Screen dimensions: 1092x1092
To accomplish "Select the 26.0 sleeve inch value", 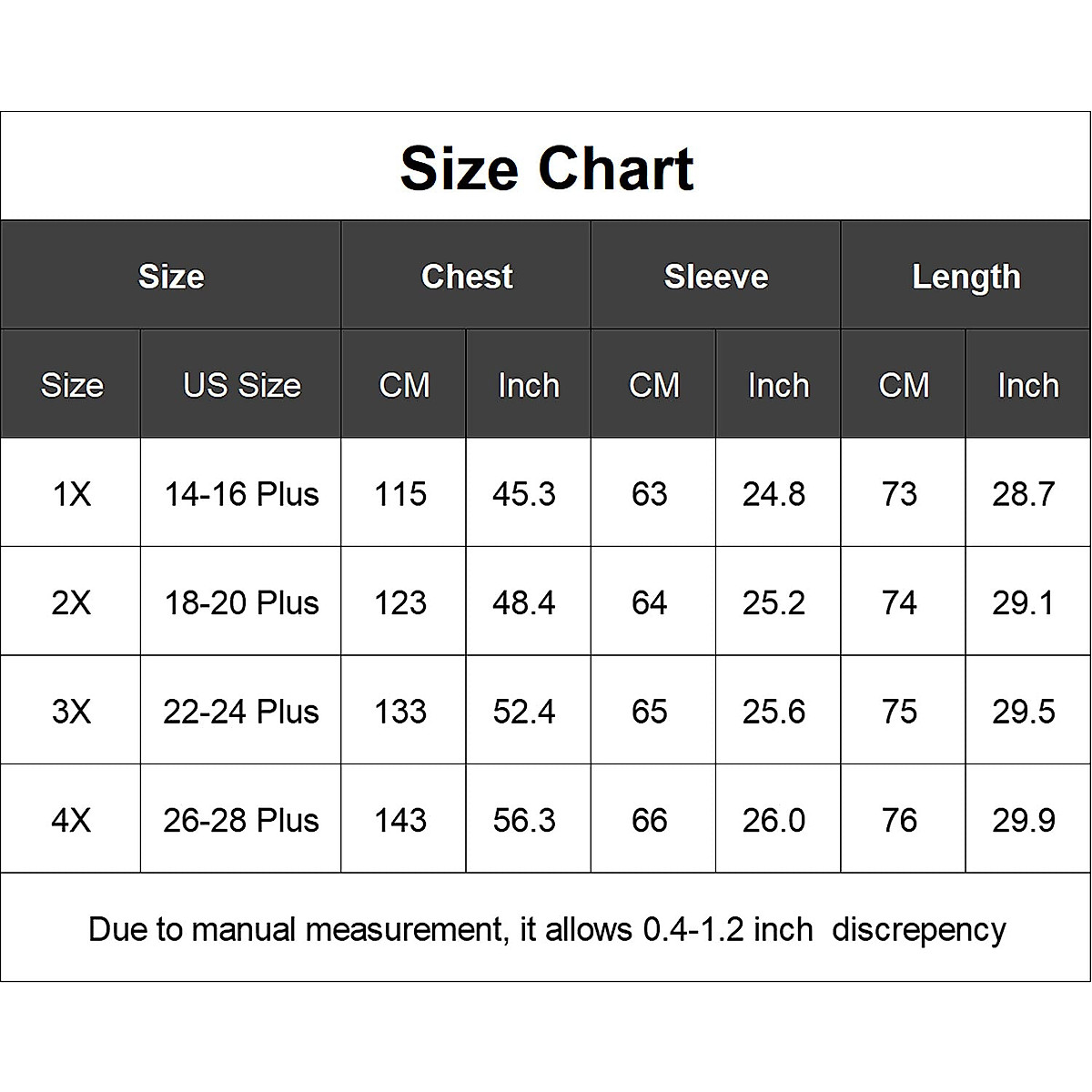I will tap(773, 820).
